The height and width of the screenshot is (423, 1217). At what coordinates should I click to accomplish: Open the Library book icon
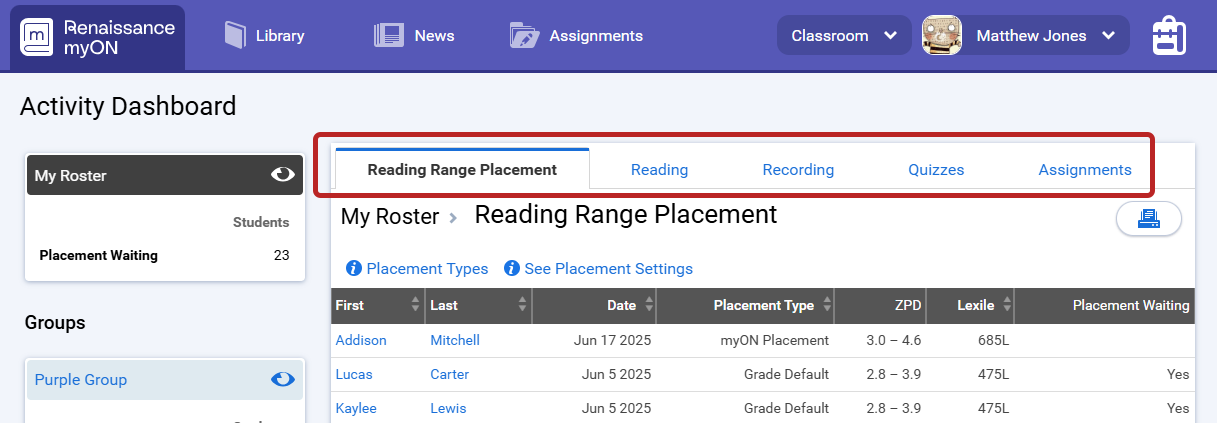click(x=234, y=36)
